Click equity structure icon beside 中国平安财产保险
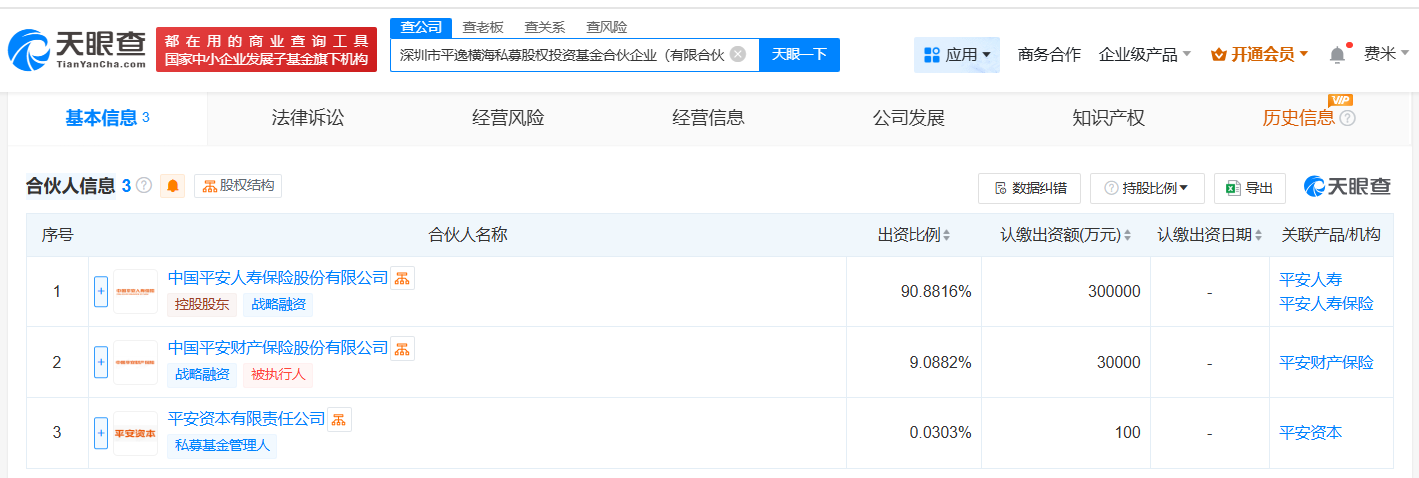The height and width of the screenshot is (478, 1419). (402, 348)
